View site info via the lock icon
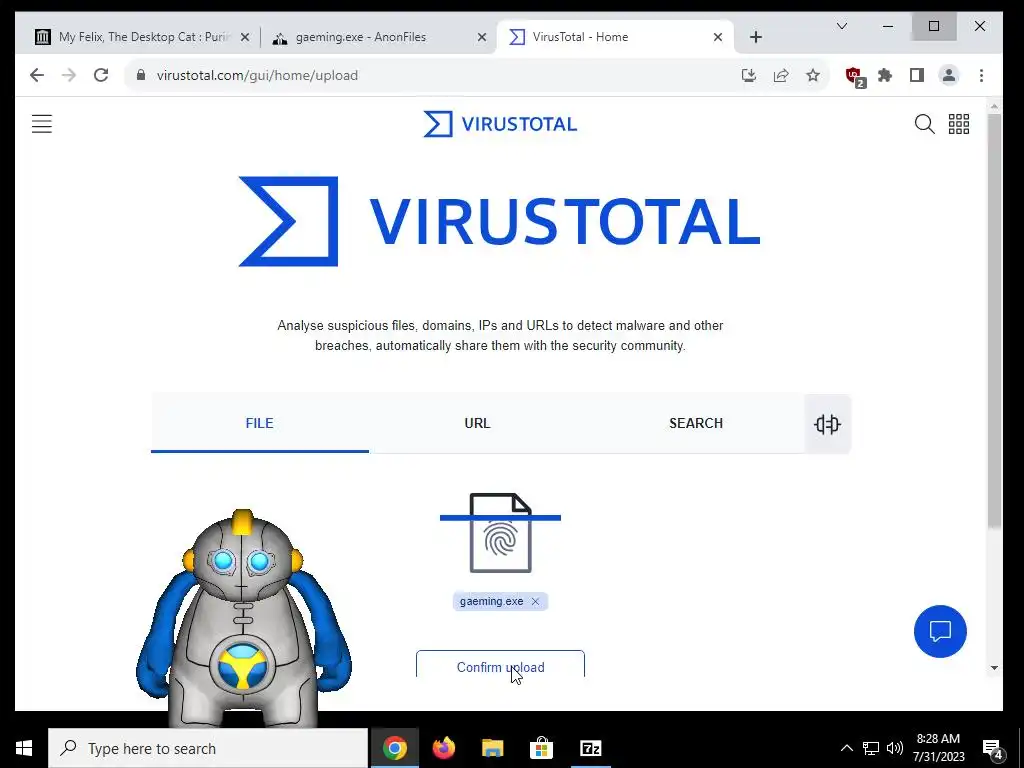This screenshot has height=768, width=1024. tap(140, 75)
